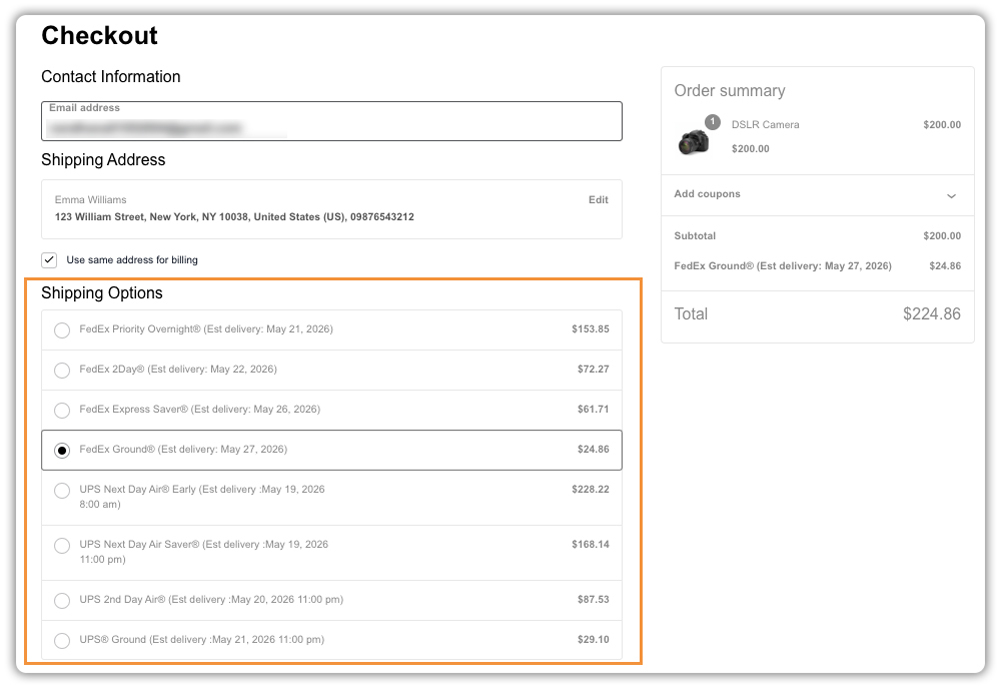
Task: Click the Shipping Options heading
Action: [102, 293]
